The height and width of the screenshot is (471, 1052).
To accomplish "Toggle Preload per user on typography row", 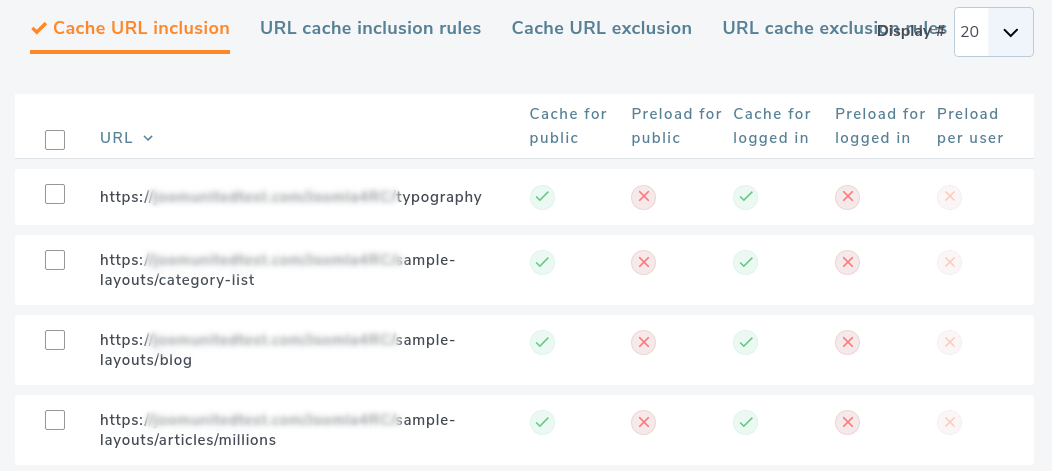I will click(950, 197).
